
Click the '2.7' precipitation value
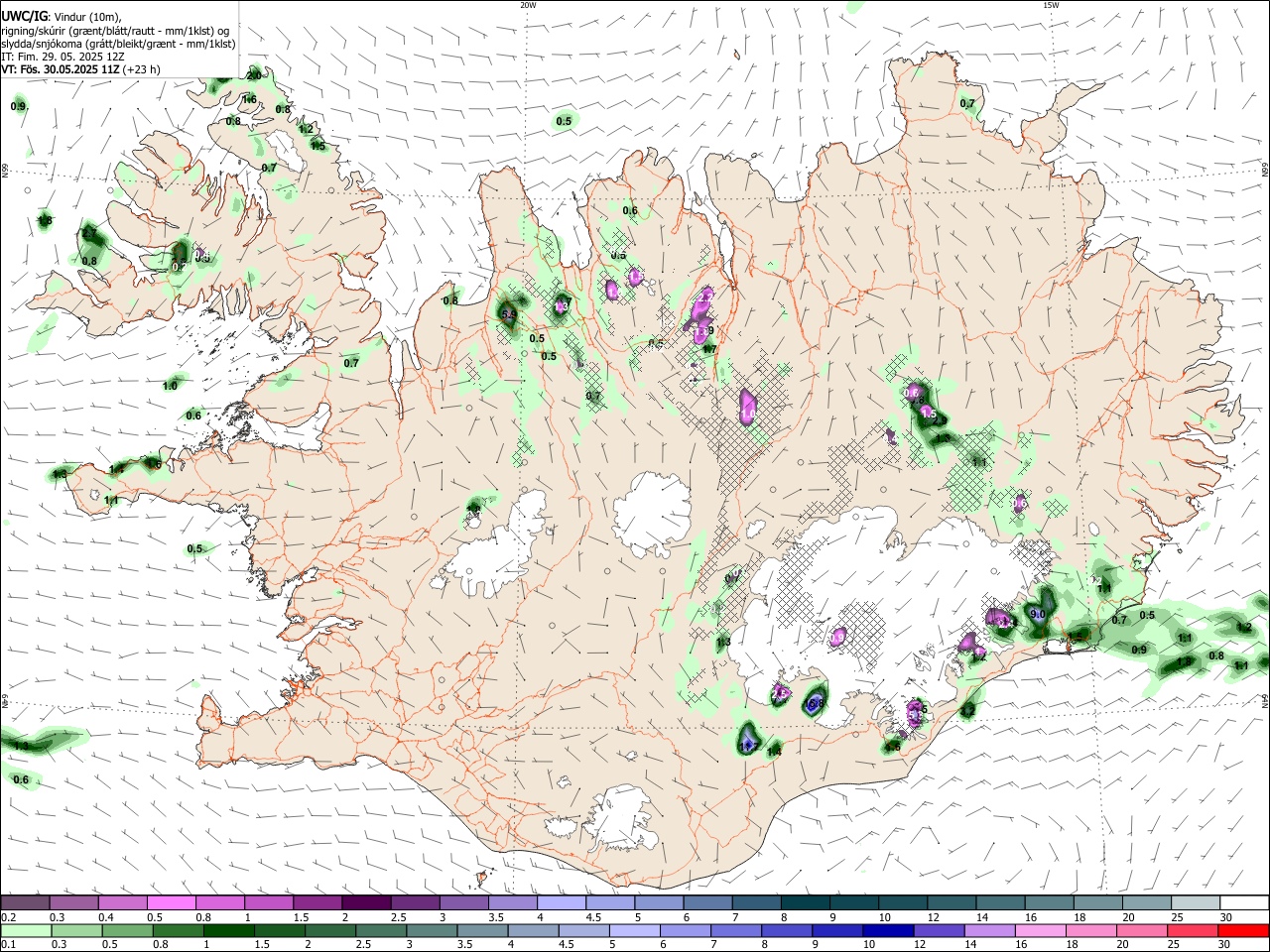click(x=89, y=233)
